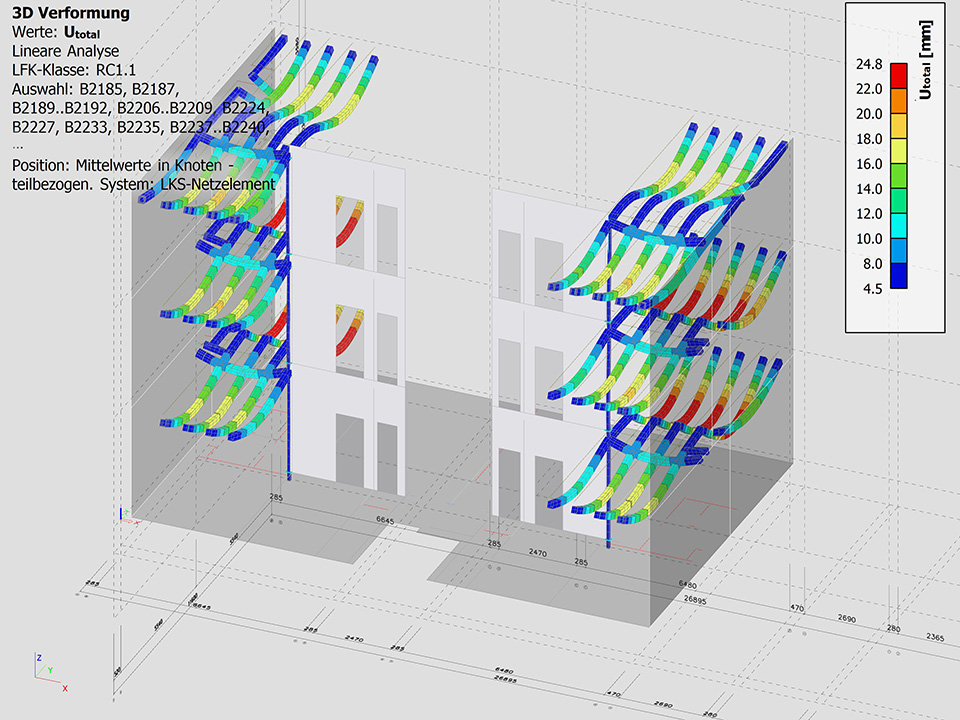
Task: Click the 6645 dimension label
Action: tap(385, 521)
